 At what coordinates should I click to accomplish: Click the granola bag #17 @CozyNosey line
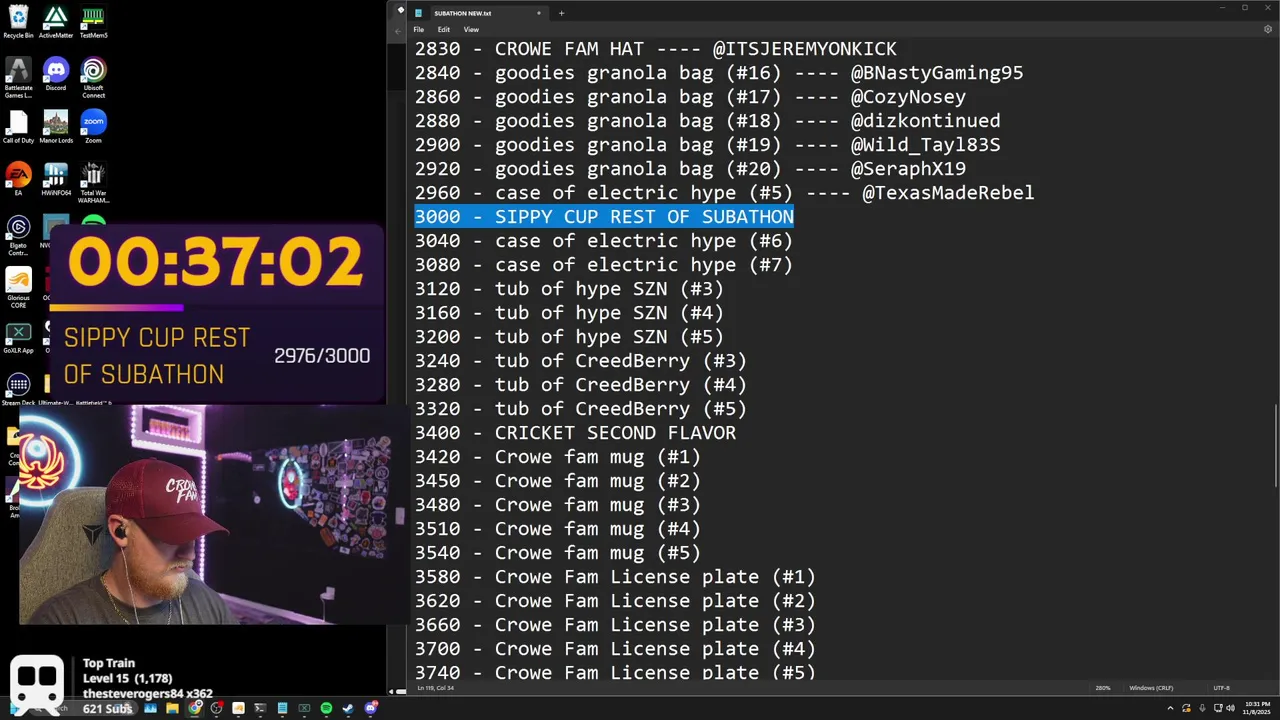[x=690, y=97]
